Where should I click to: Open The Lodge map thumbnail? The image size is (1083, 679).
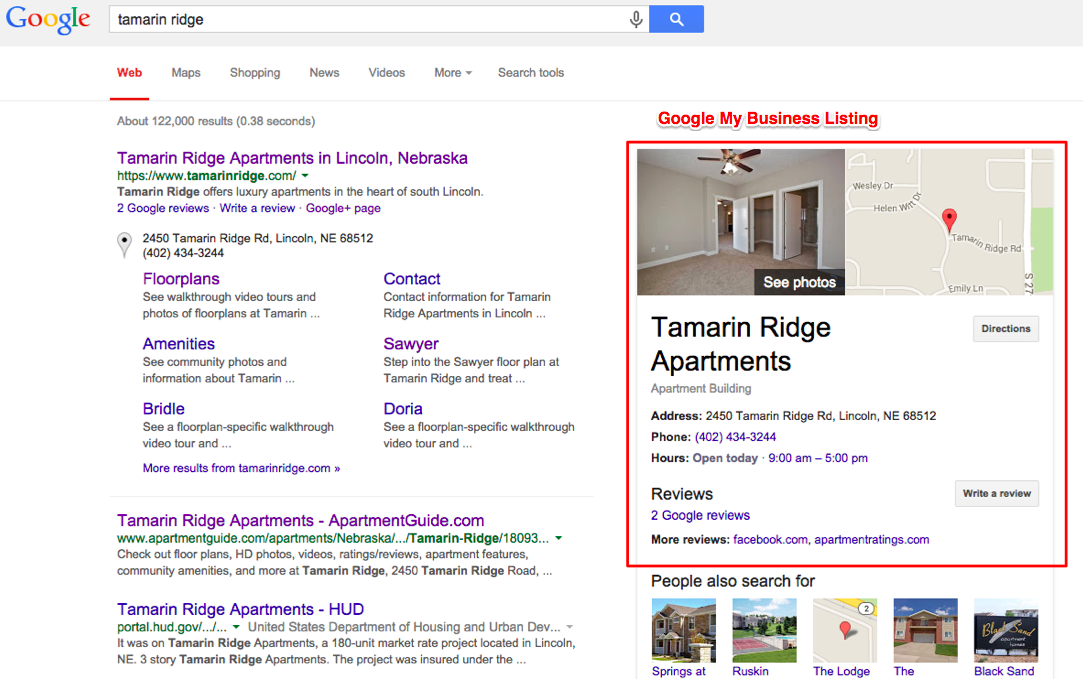pos(845,631)
